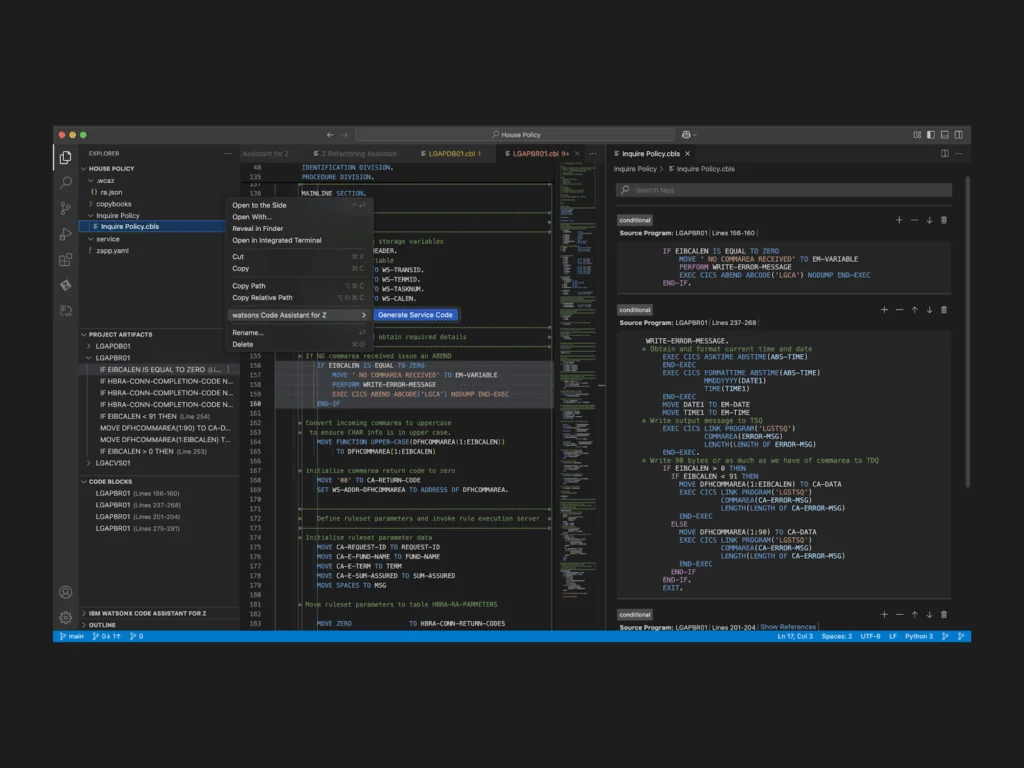Add a block via first conditional's plus icon
The image size is (1024, 768).
[x=899, y=220]
